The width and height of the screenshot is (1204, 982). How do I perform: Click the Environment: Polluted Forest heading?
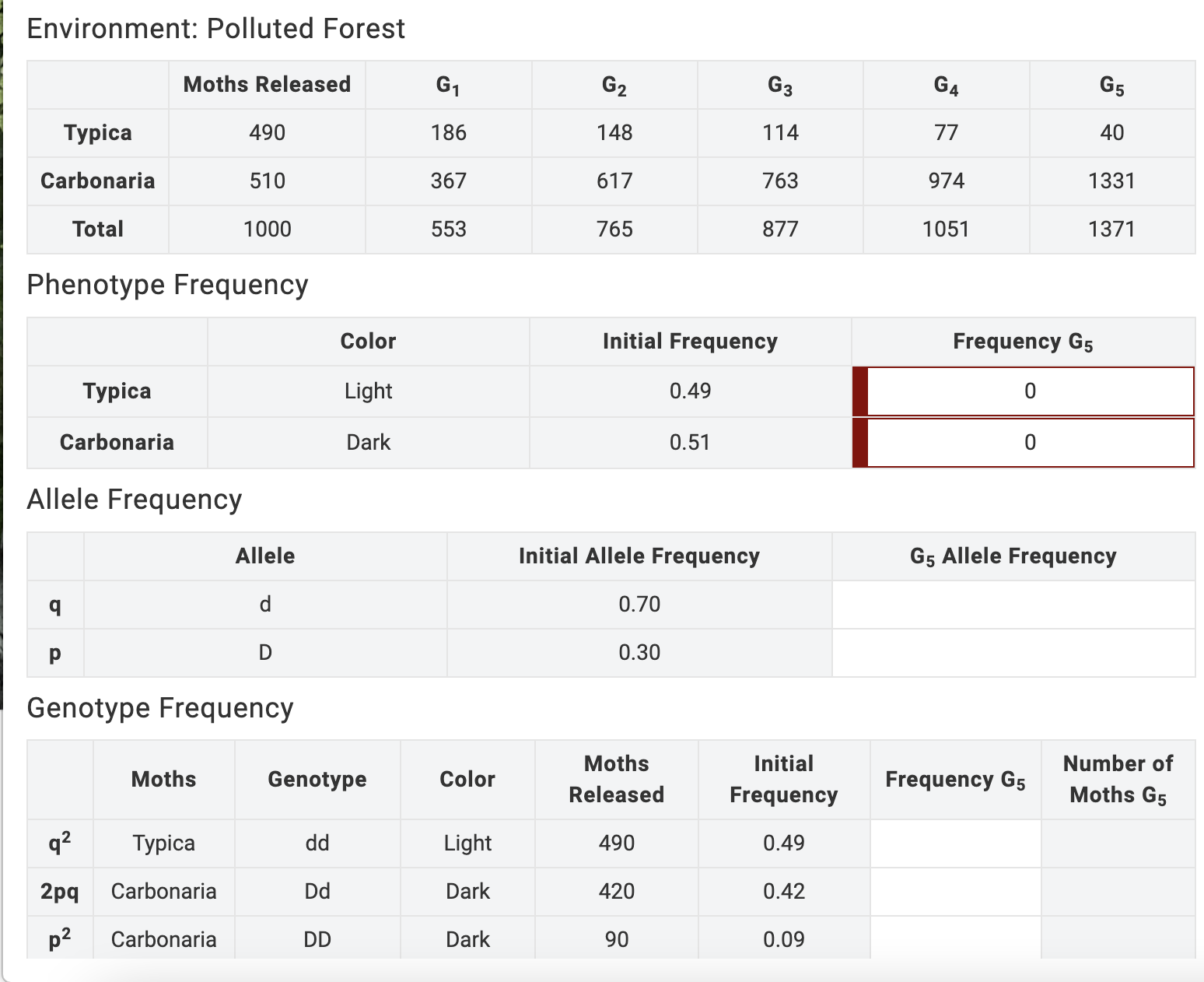point(215,29)
